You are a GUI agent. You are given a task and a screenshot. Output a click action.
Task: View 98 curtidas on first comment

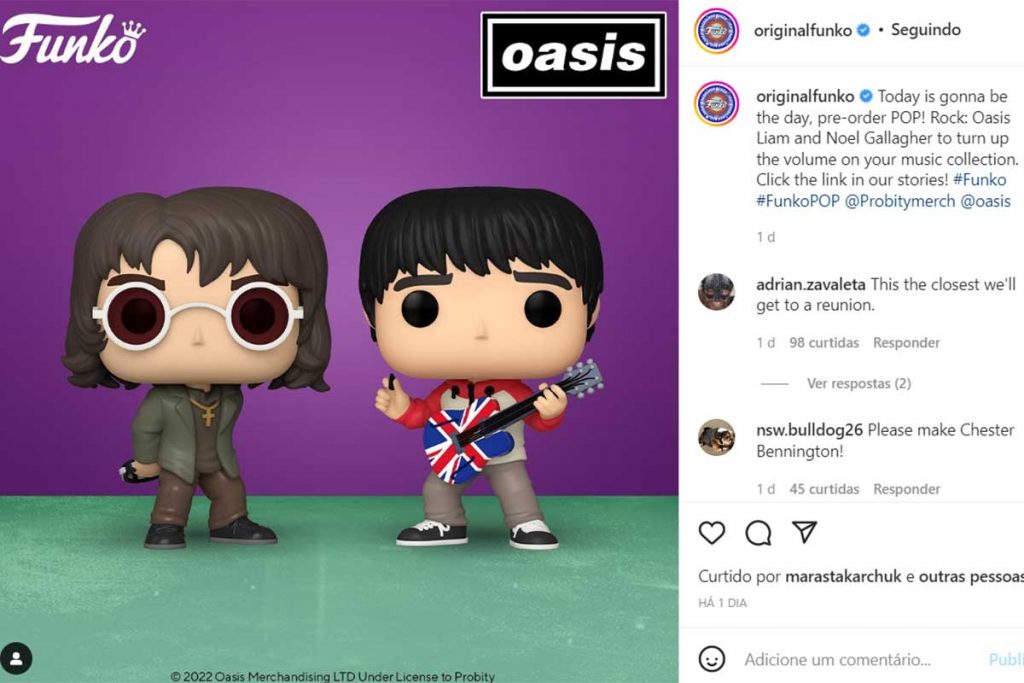coord(824,343)
